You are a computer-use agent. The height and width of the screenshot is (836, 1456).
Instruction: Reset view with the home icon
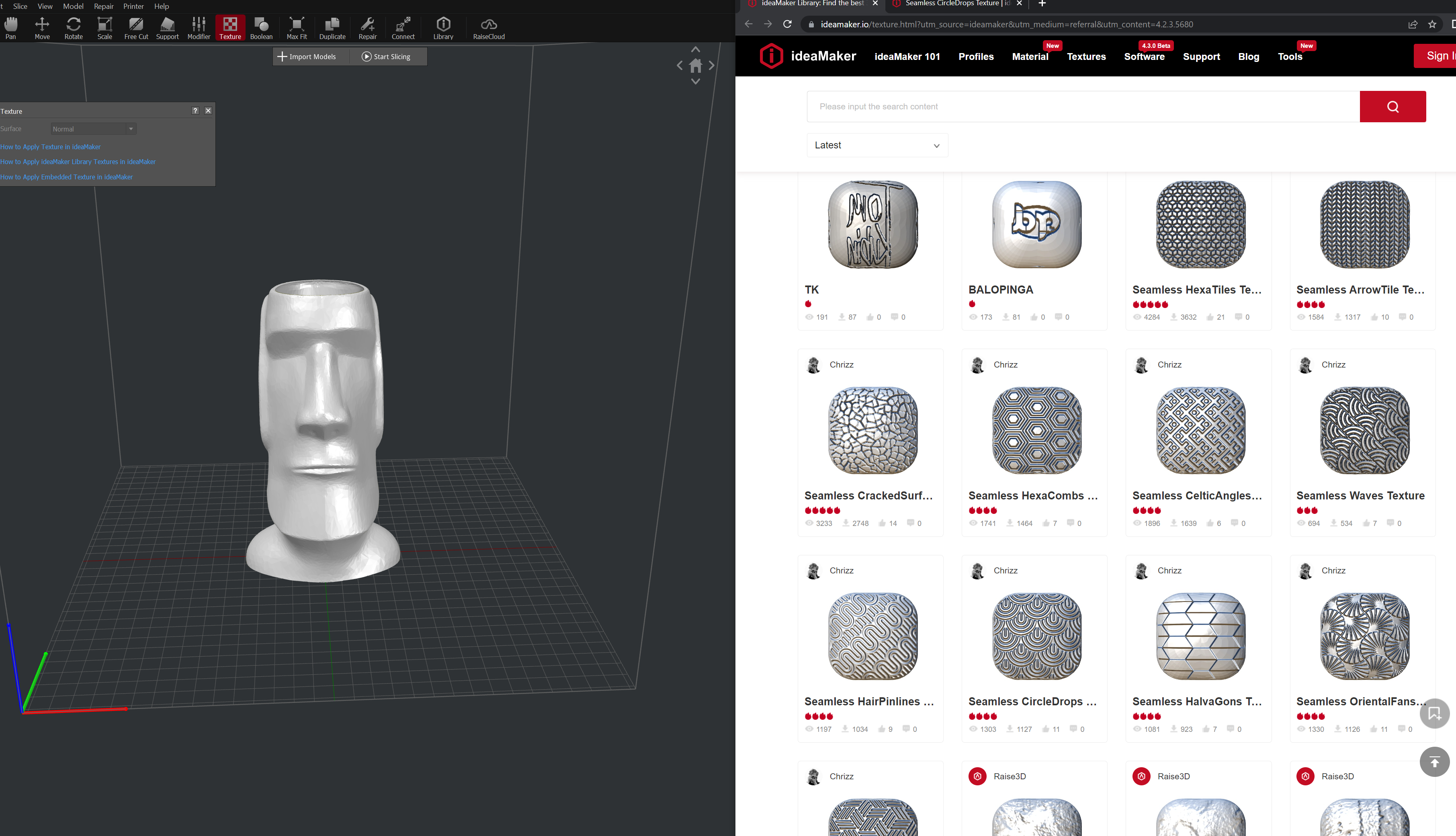(695, 66)
